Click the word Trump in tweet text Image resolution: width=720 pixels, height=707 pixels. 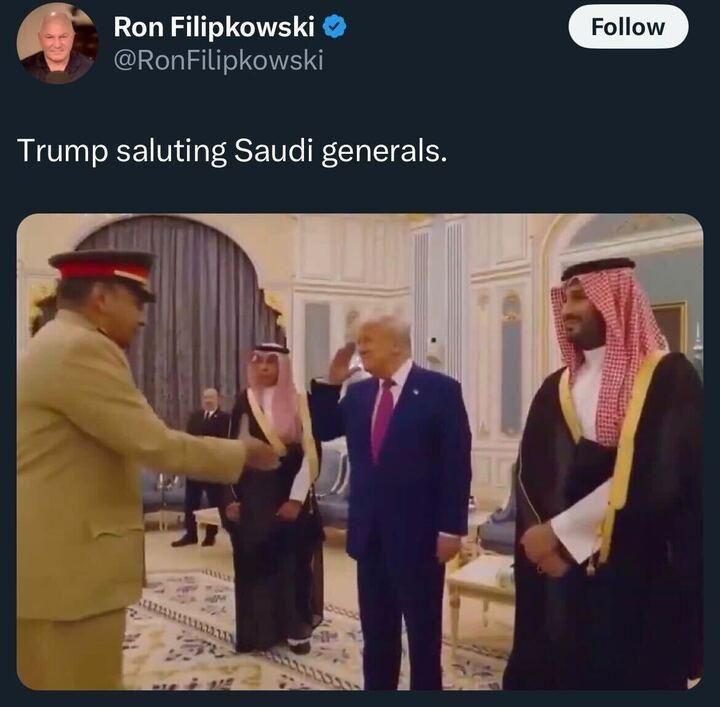coord(62,152)
